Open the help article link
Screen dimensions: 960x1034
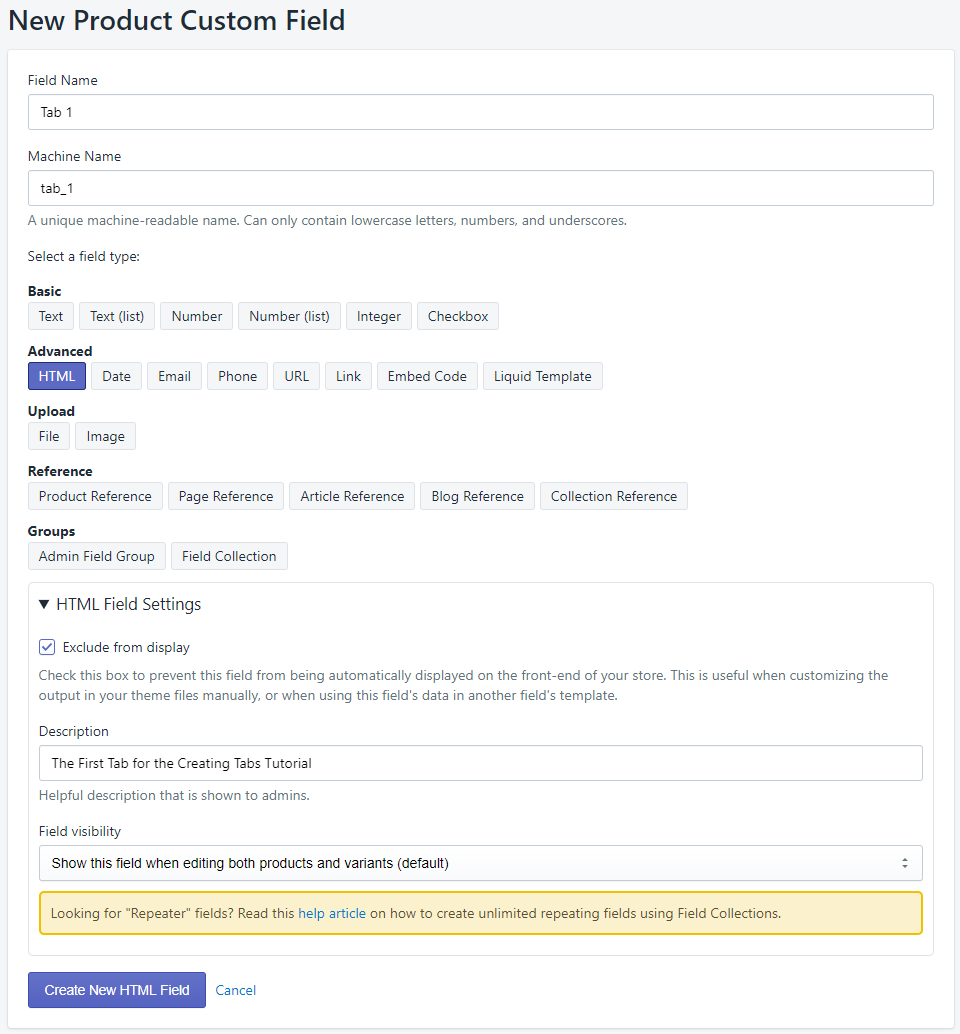pos(332,913)
